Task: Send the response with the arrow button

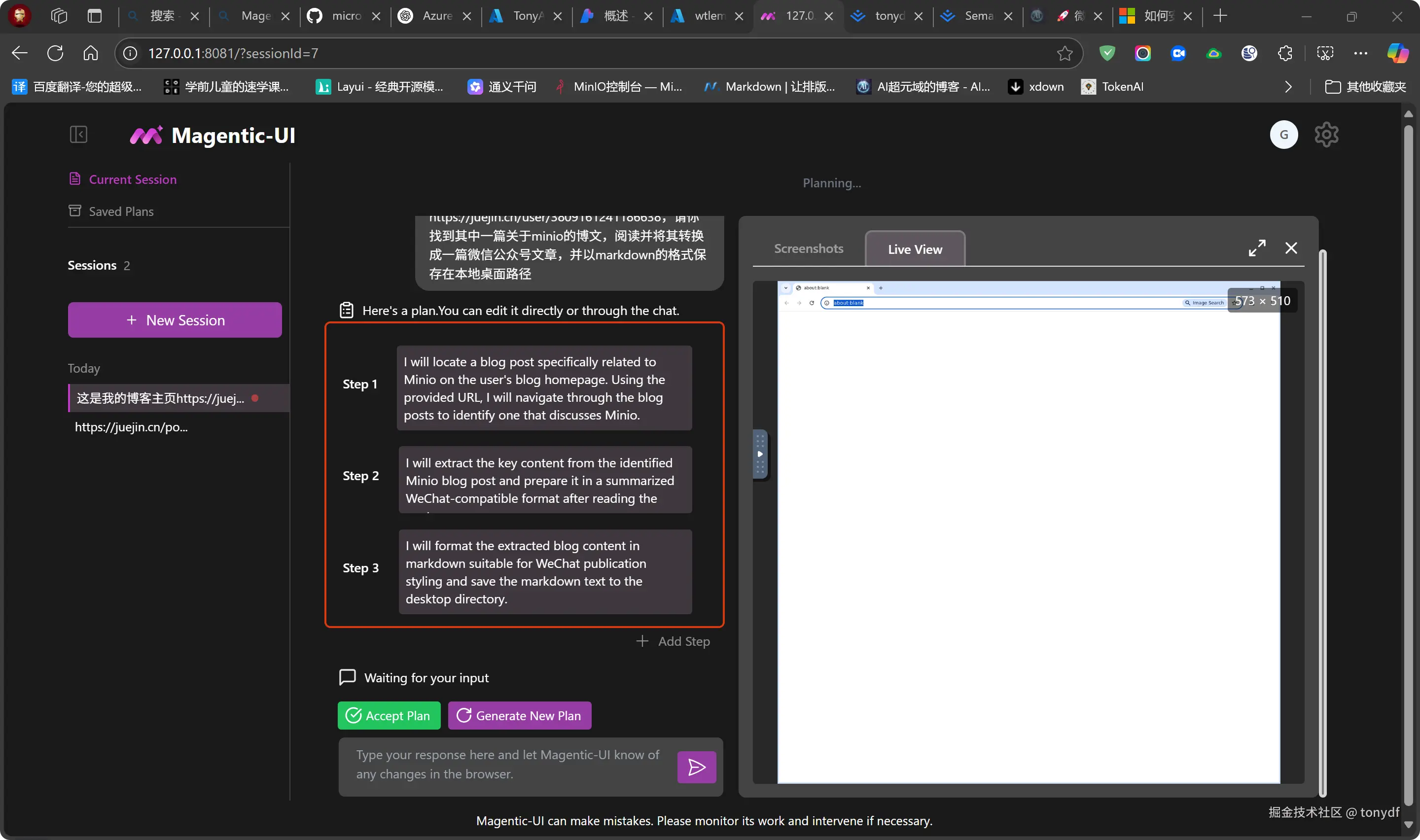Action: pos(696,767)
